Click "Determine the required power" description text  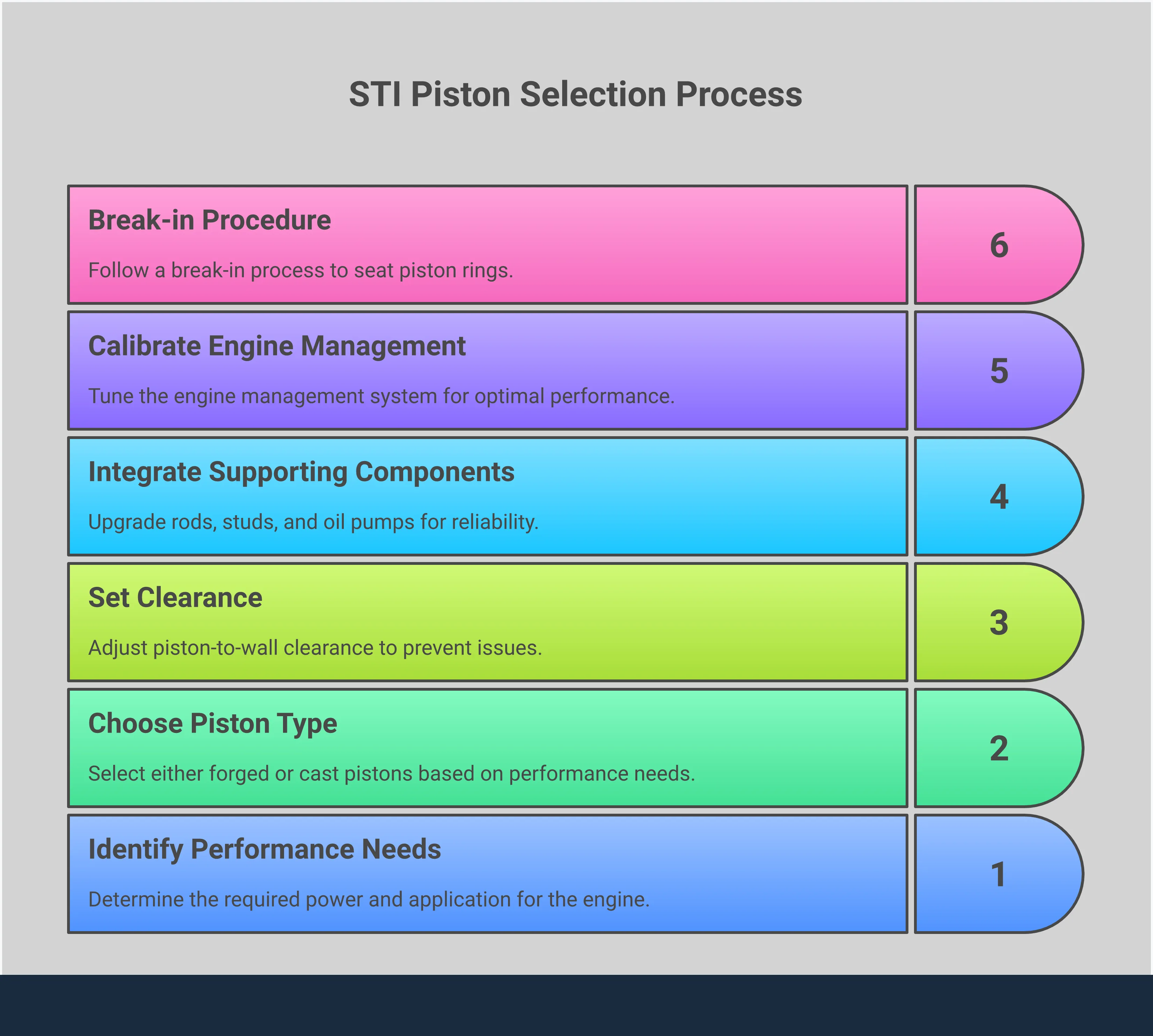369,899
